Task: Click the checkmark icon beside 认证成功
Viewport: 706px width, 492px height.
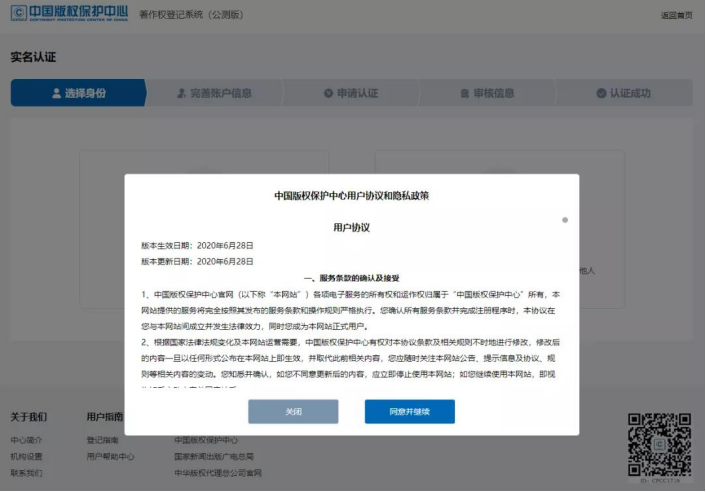Action: coord(601,93)
